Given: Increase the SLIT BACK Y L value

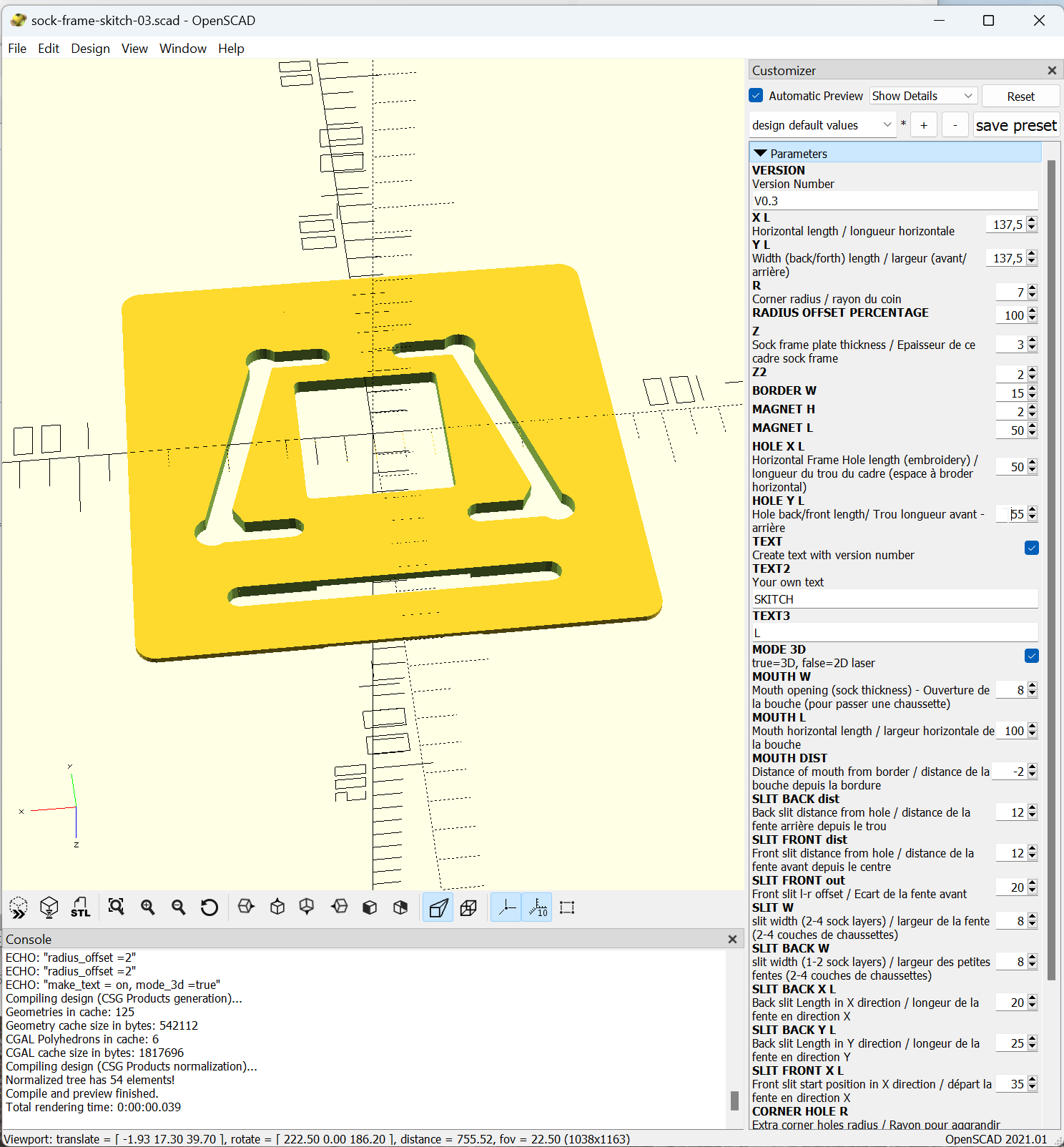Looking at the screenshot, I should click(x=1032, y=1040).
